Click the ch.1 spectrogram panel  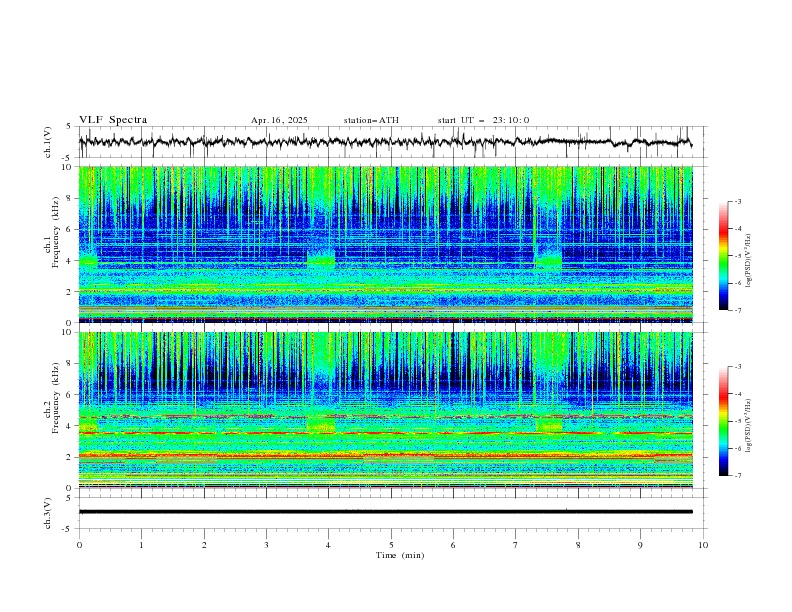tap(385, 244)
